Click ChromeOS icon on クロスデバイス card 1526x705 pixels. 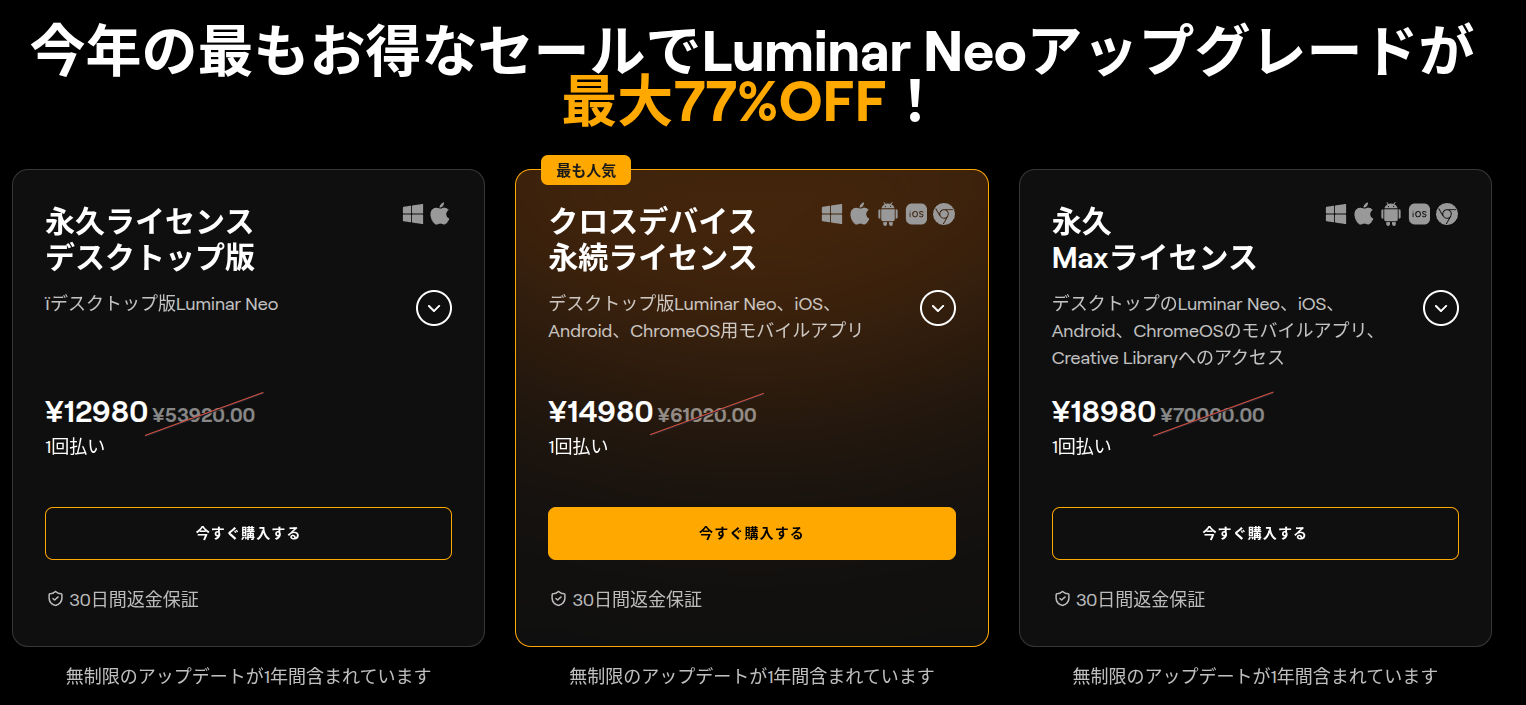point(944,214)
